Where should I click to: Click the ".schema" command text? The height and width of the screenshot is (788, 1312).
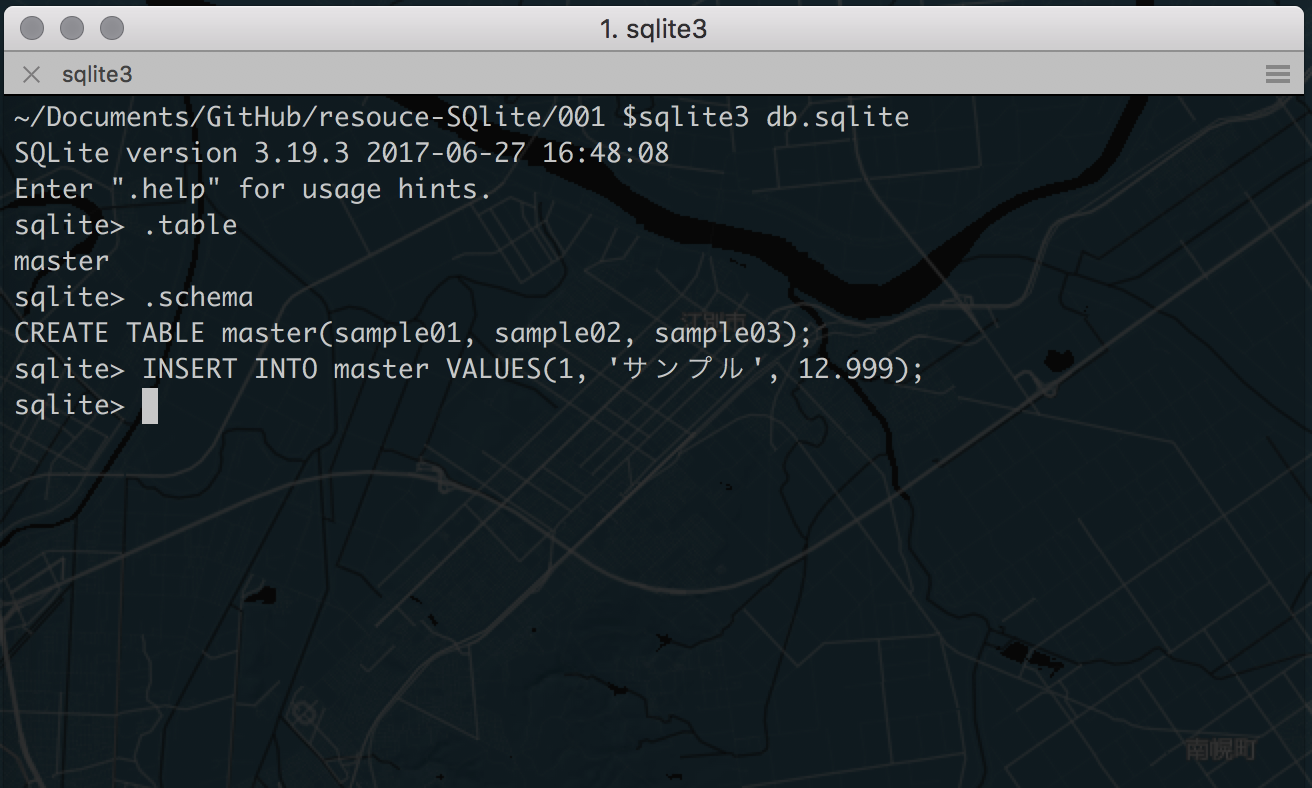click(x=198, y=297)
